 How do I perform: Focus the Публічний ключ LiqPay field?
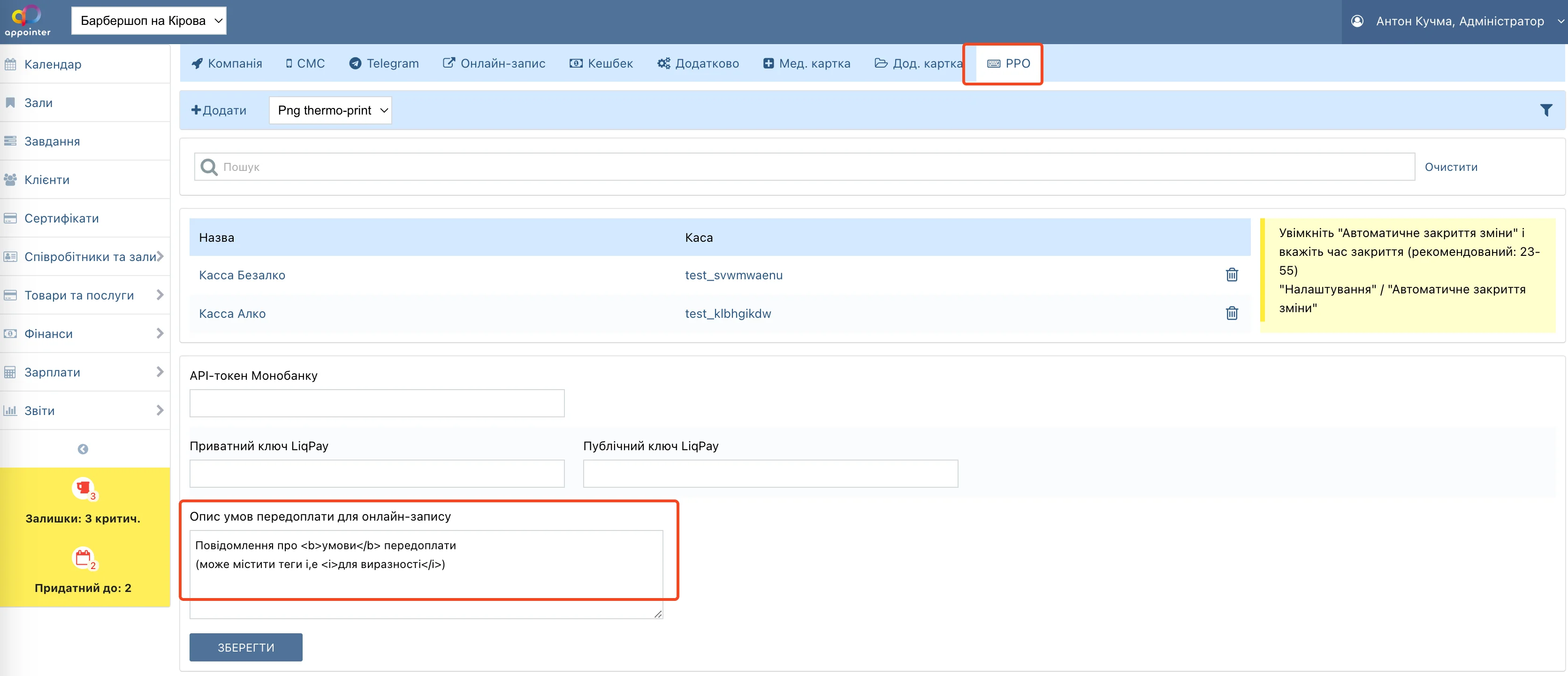[x=770, y=473]
